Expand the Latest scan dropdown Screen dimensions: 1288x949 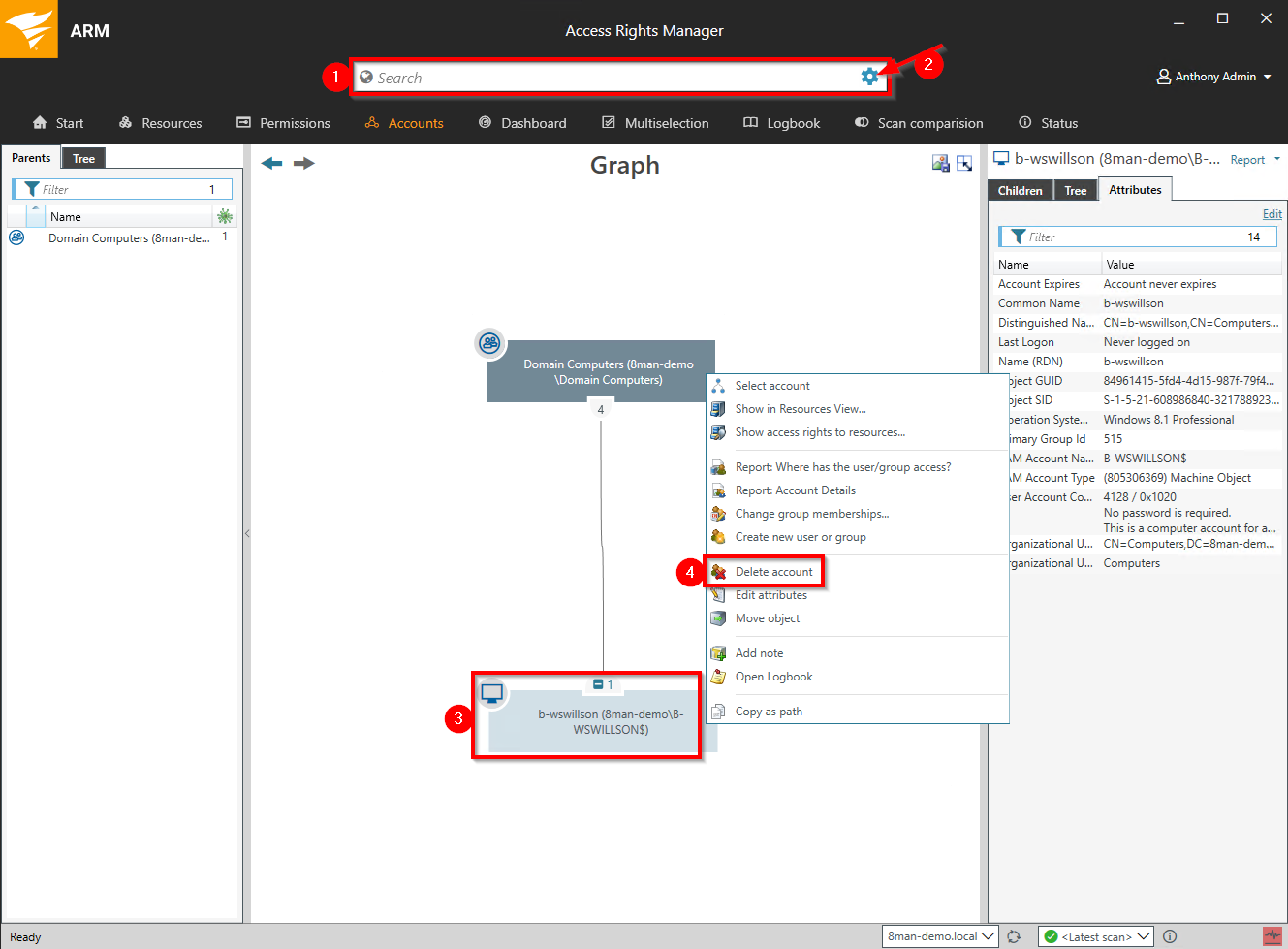pos(1095,936)
